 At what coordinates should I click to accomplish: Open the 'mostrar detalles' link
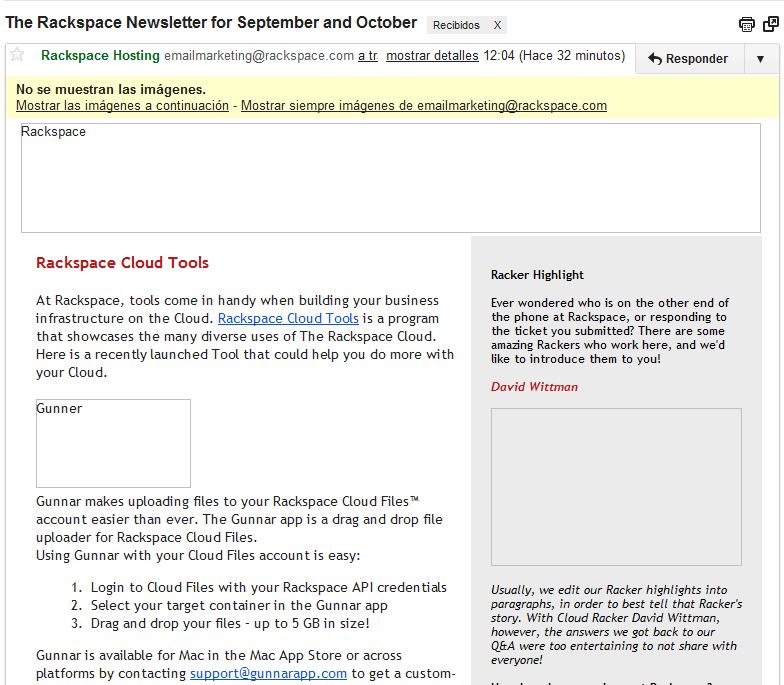(432, 56)
